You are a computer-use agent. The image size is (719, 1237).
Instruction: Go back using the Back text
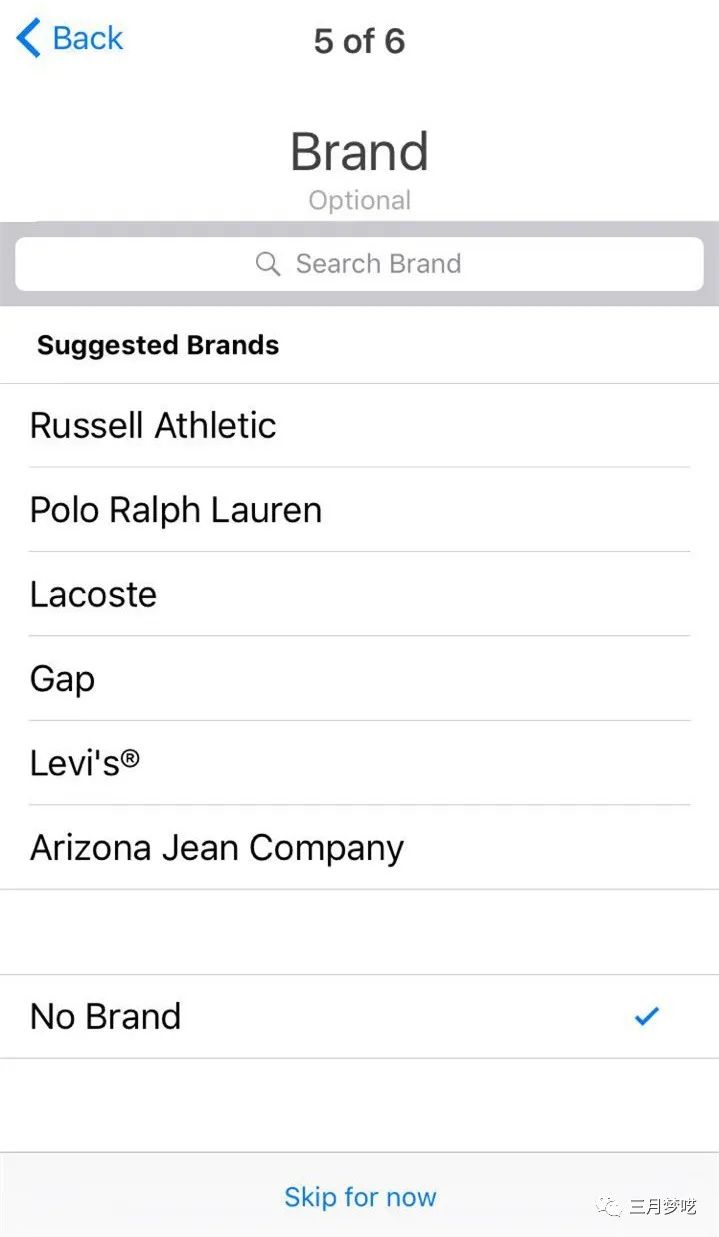point(88,39)
